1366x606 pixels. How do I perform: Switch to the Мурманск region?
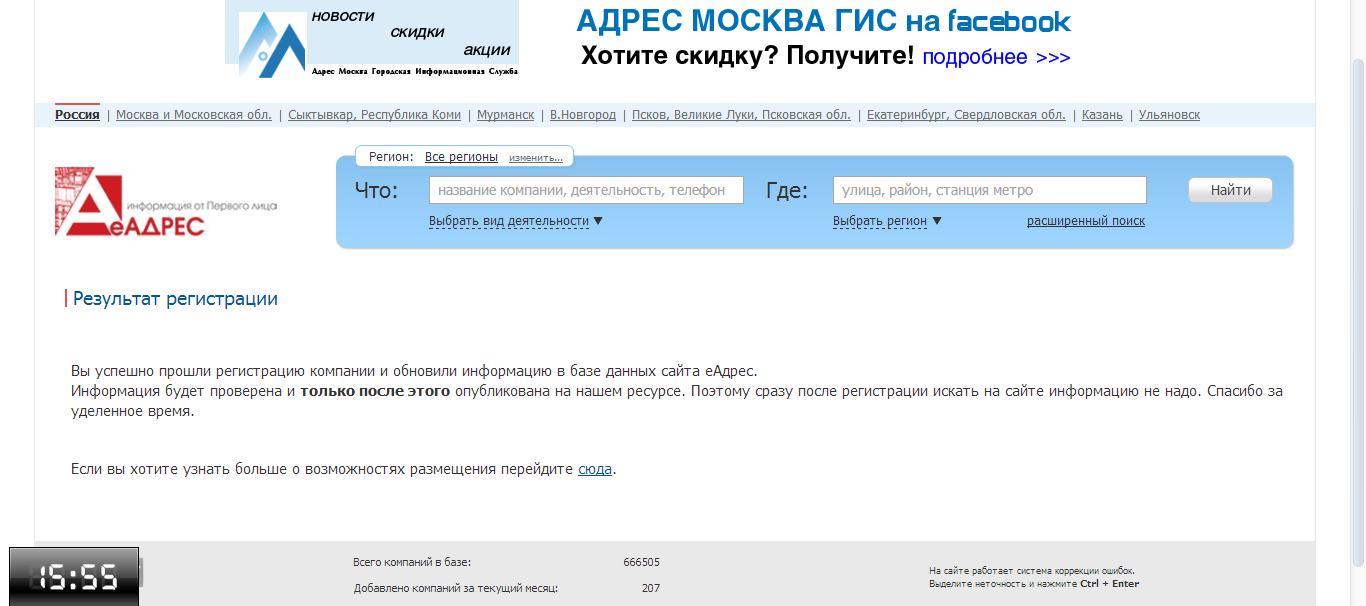coord(505,115)
